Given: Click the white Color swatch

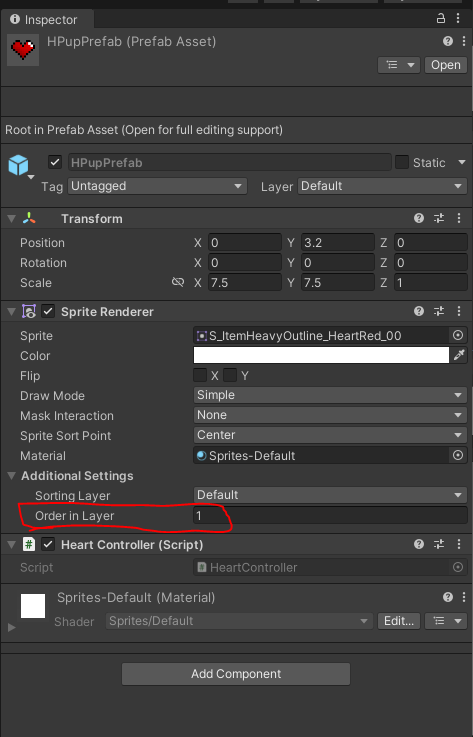Looking at the screenshot, I should click(321, 355).
